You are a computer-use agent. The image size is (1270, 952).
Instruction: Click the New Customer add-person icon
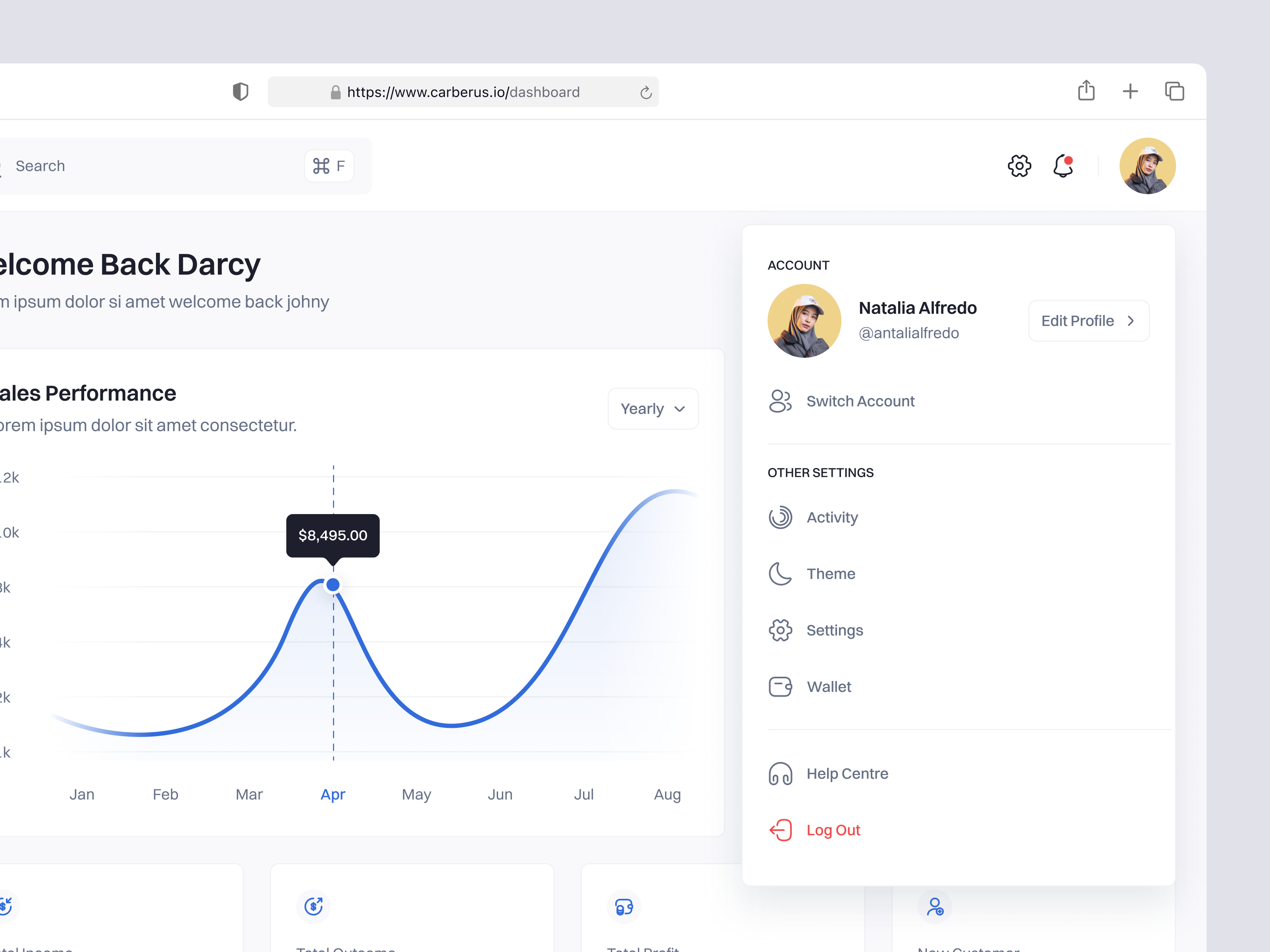(x=935, y=907)
